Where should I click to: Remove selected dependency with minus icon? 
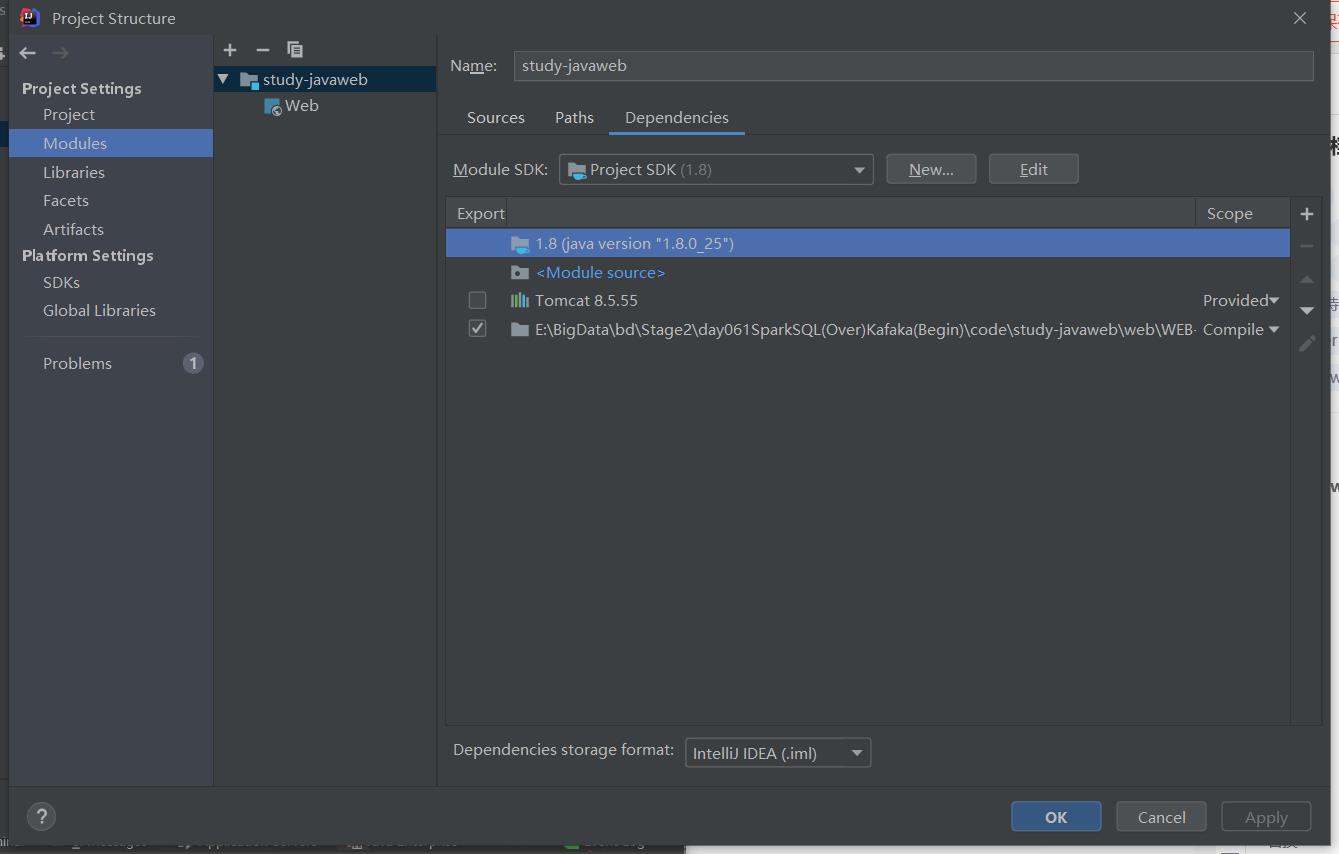point(1307,246)
